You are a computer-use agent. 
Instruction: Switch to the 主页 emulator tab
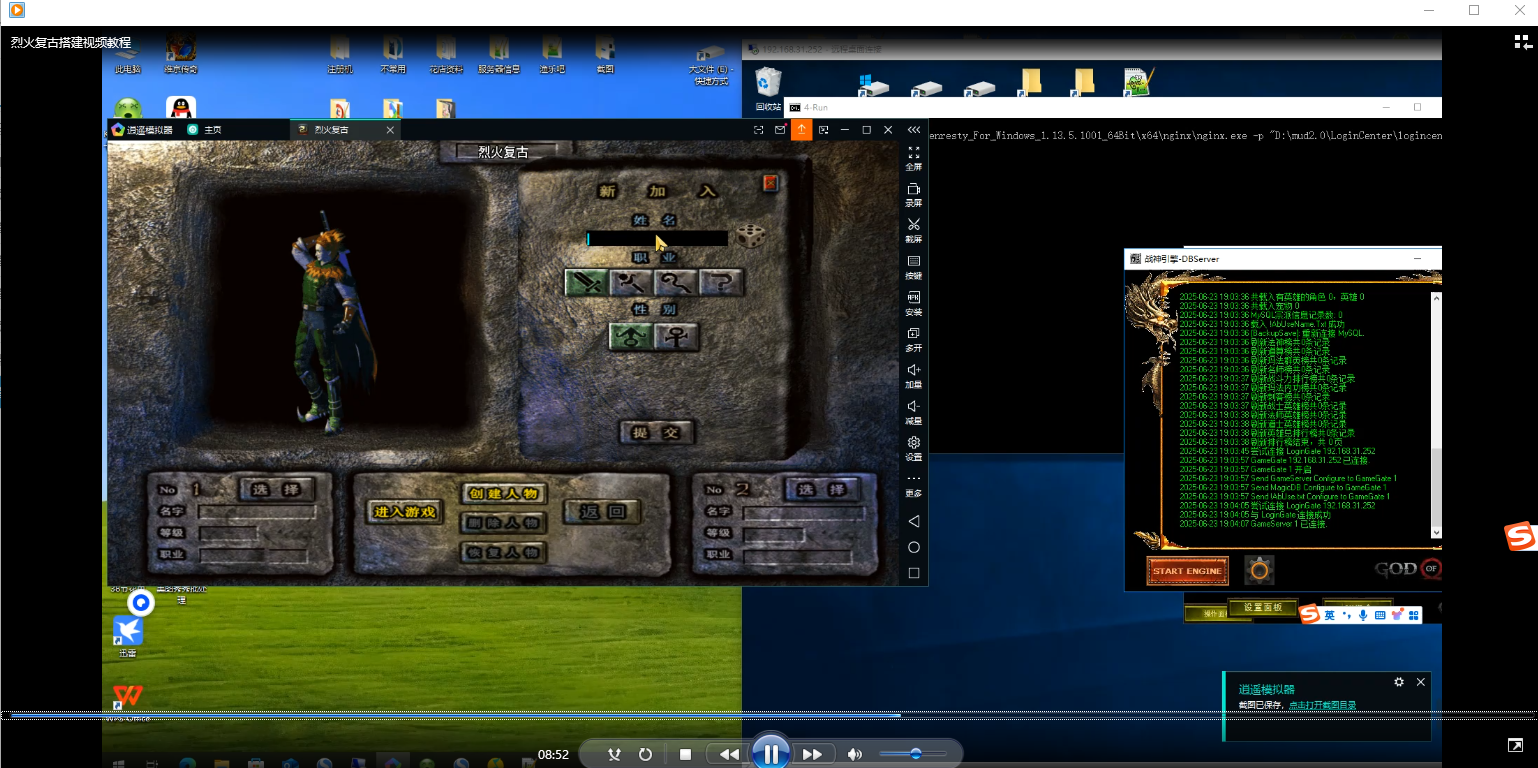click(205, 130)
